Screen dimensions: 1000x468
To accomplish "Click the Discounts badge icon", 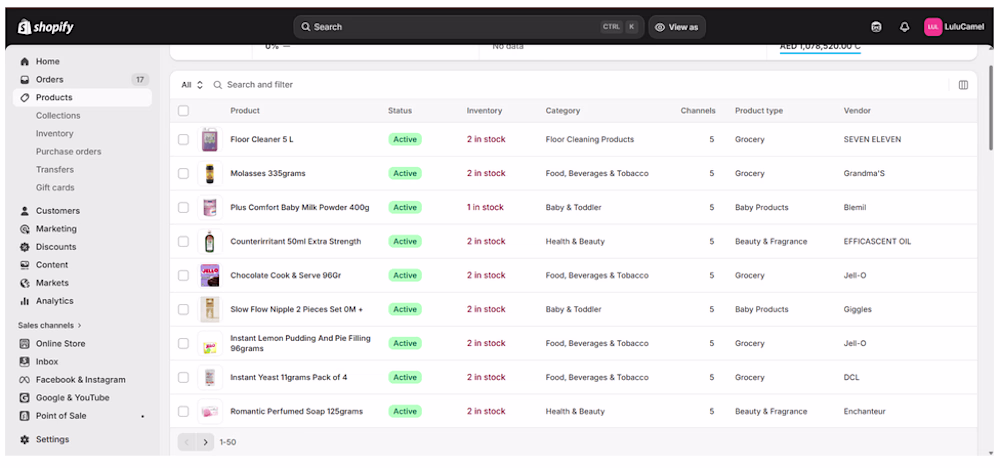I will pyautogui.click(x=25, y=247).
